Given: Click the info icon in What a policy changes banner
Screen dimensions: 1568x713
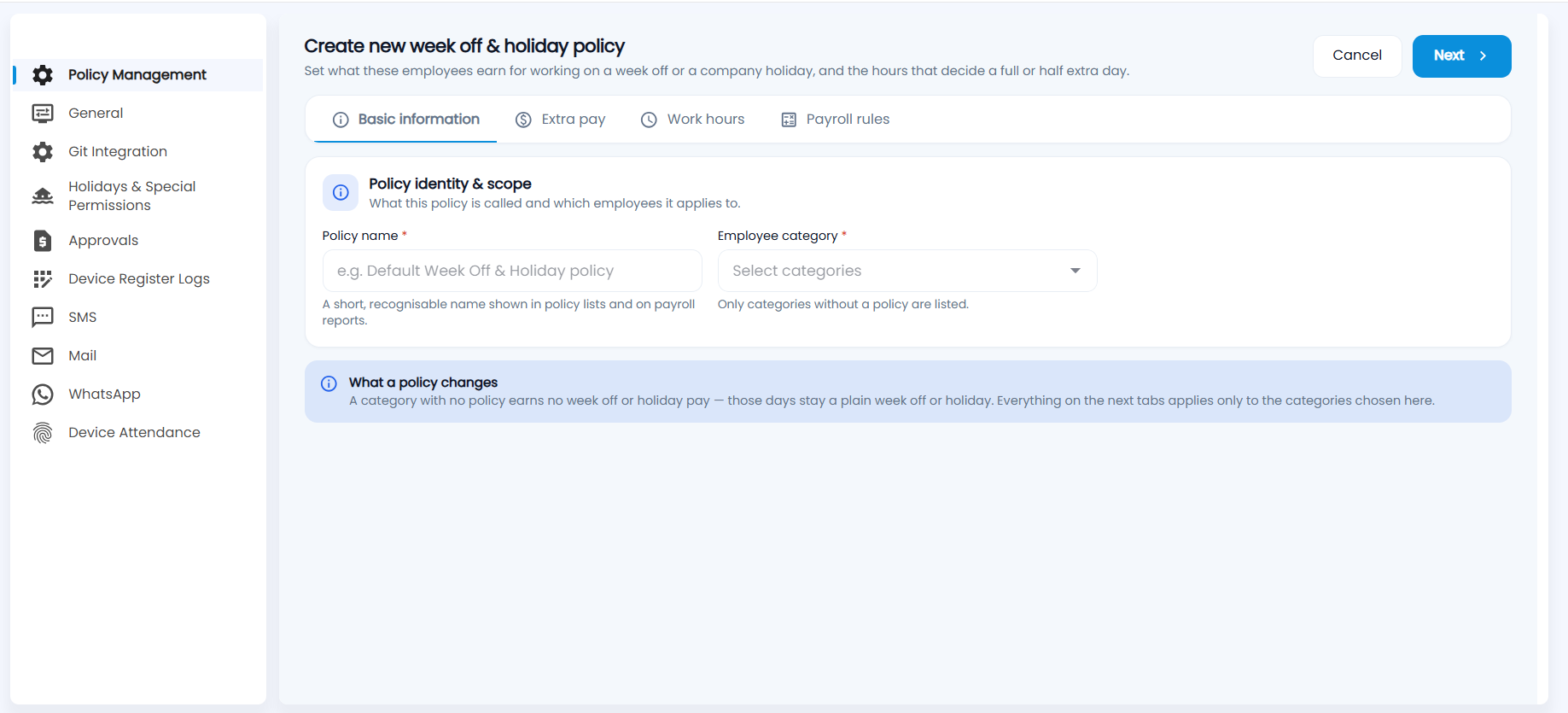Looking at the screenshot, I should (329, 383).
